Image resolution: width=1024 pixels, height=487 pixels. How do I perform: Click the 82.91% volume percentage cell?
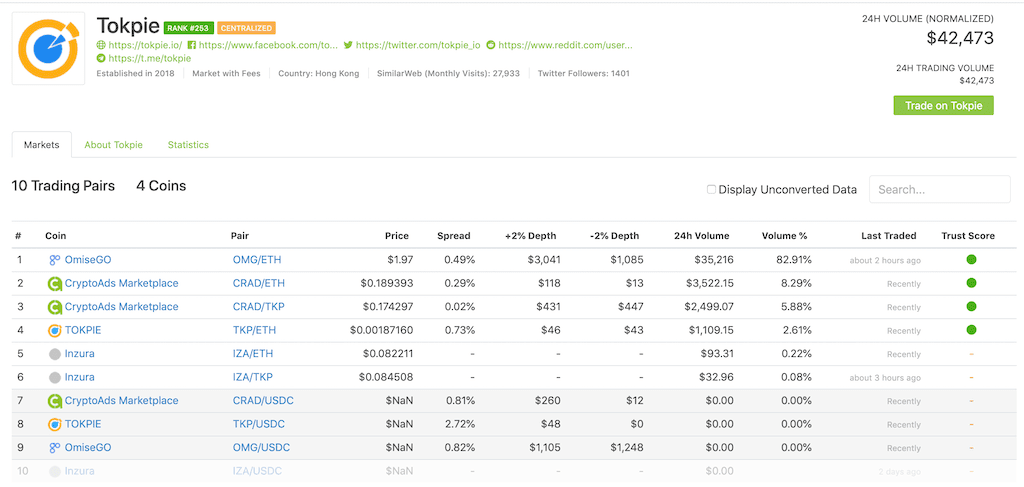point(792,260)
